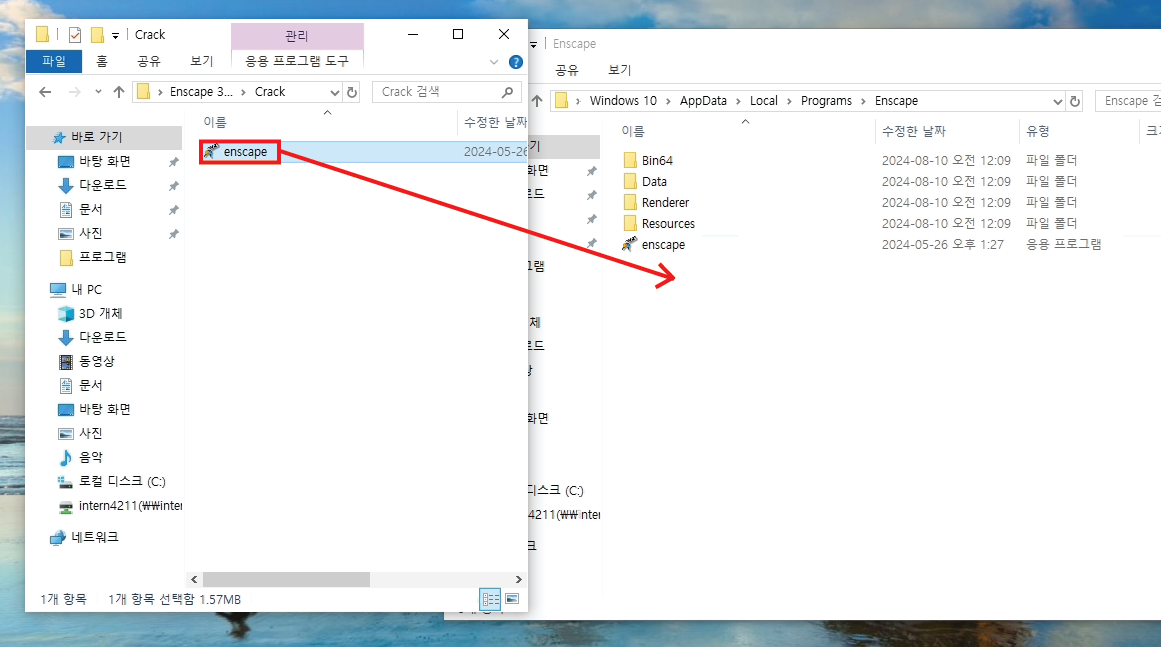The image size is (1161, 647).
Task: Click Windows 10 in the Enscape address path
Action: [623, 101]
